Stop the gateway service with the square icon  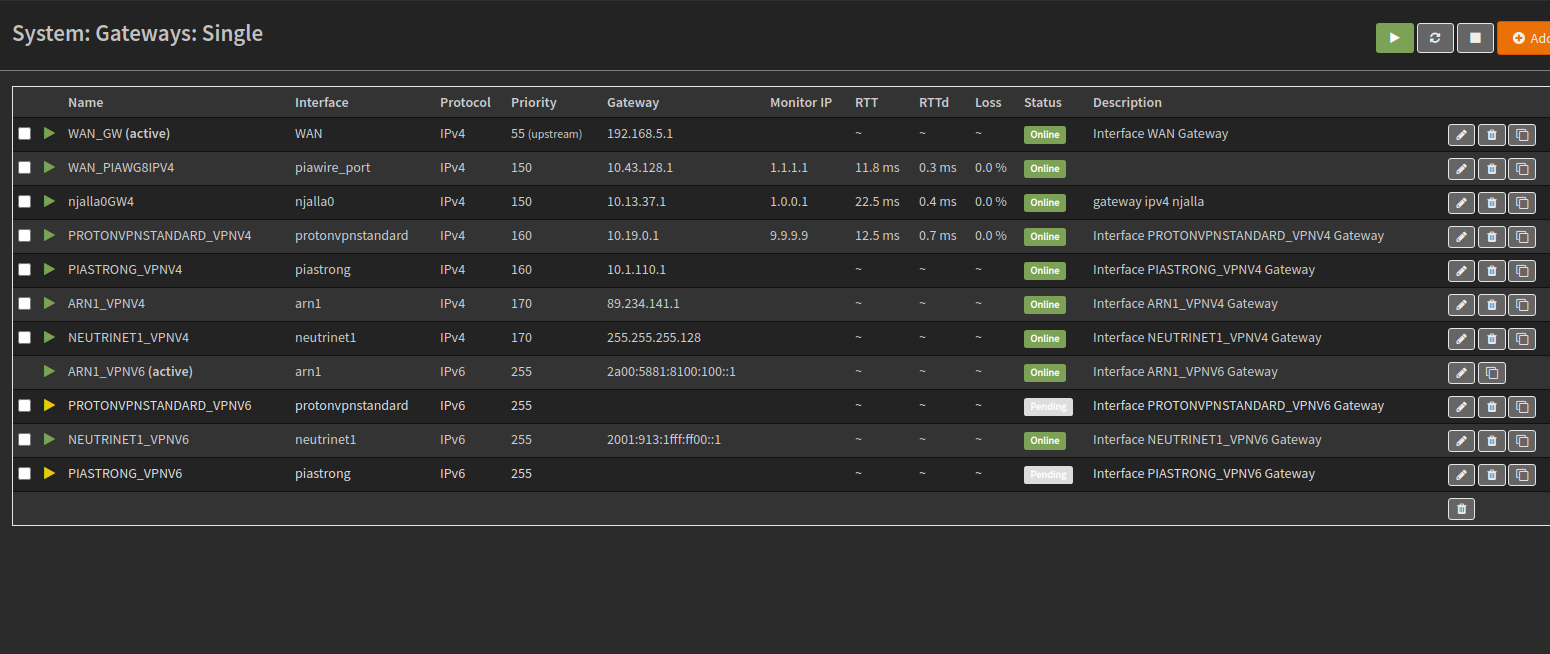(x=1475, y=38)
